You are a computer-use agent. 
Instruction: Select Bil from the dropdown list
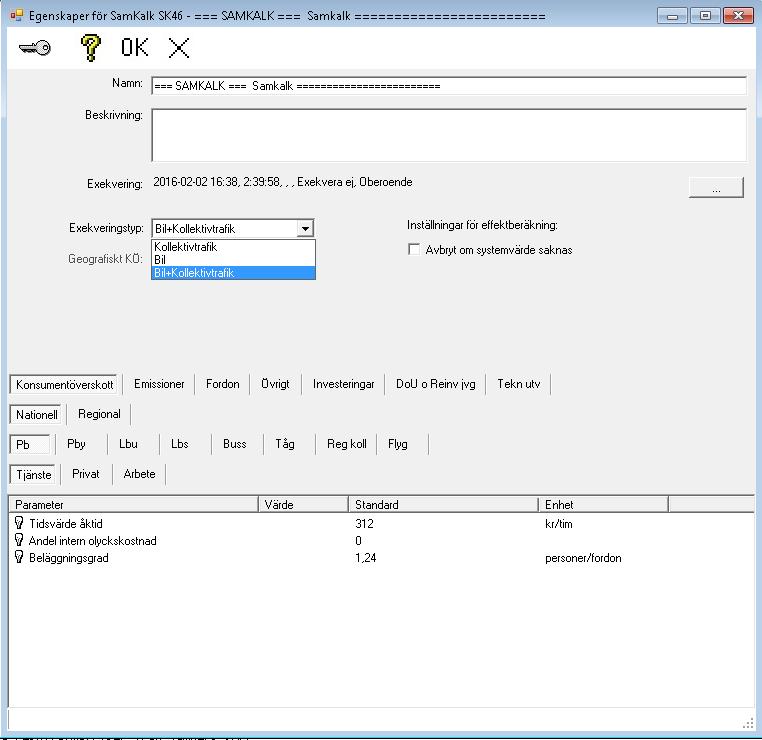tap(233, 259)
